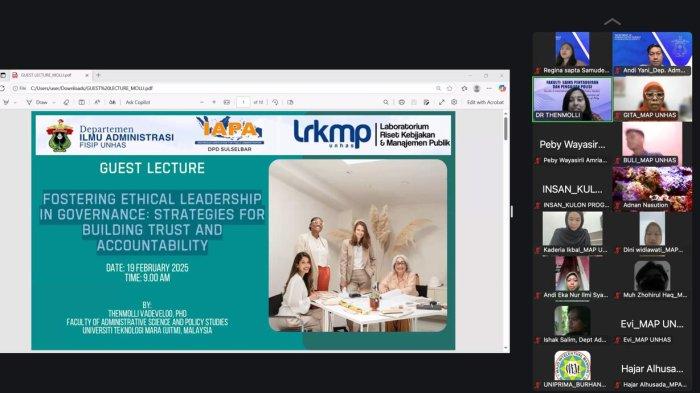Click the Translate icon in PDF toolbar
The height and width of the screenshot is (393, 700).
112,102
